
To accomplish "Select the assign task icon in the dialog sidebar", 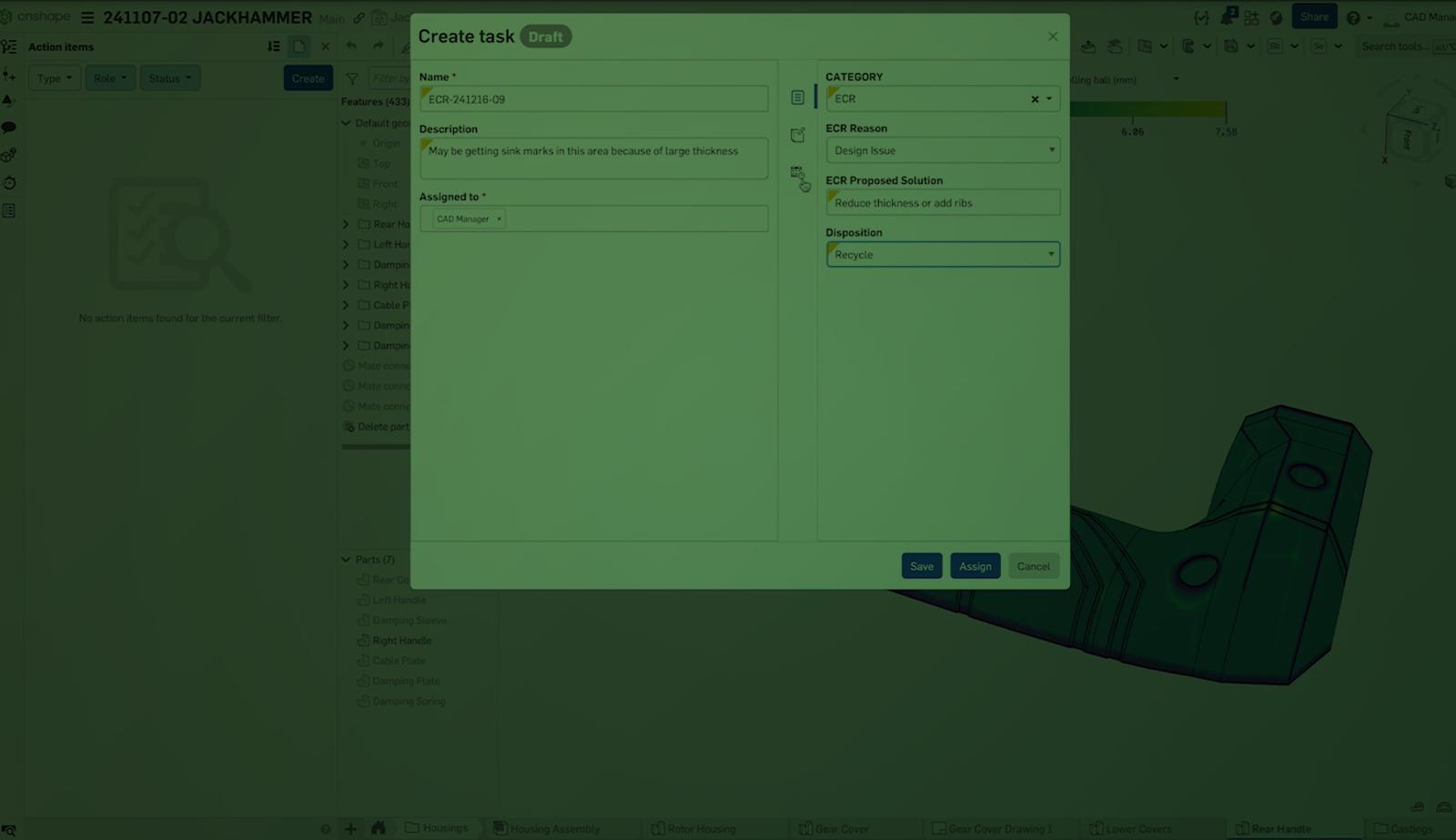I will tap(798, 174).
